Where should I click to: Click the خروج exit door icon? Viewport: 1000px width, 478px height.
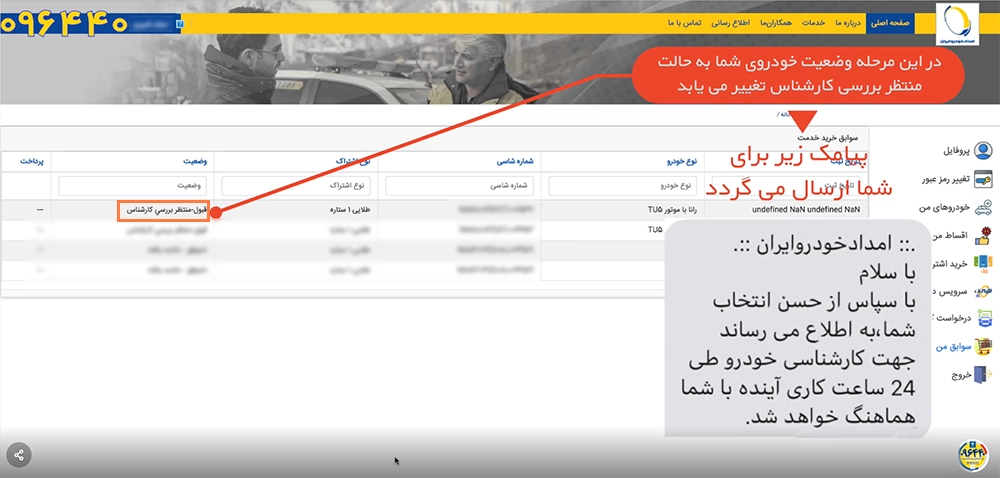point(983,375)
